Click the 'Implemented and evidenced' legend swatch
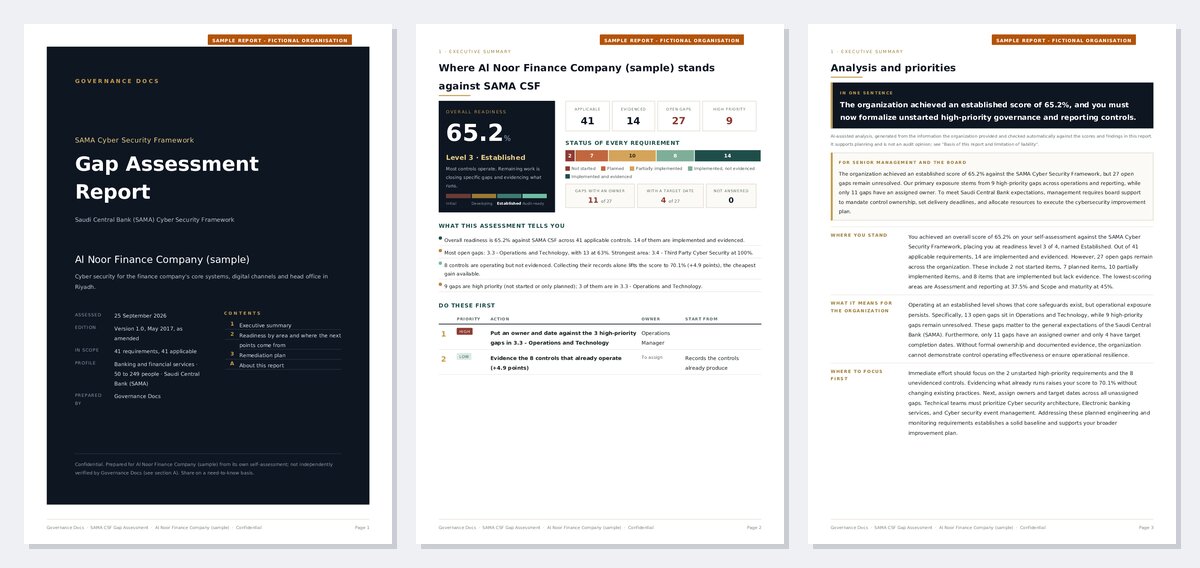 coord(568,176)
